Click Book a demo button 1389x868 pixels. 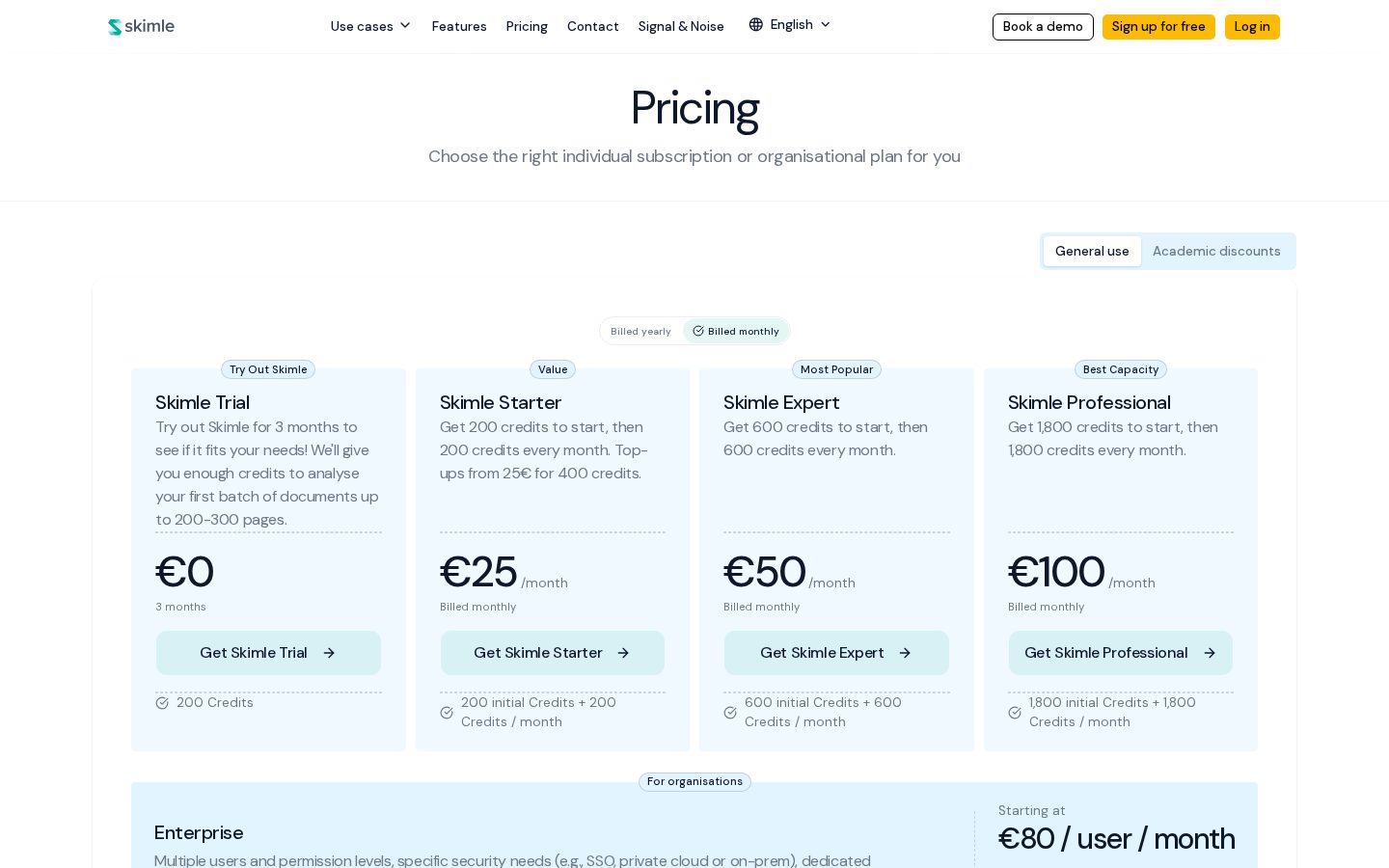[1043, 27]
